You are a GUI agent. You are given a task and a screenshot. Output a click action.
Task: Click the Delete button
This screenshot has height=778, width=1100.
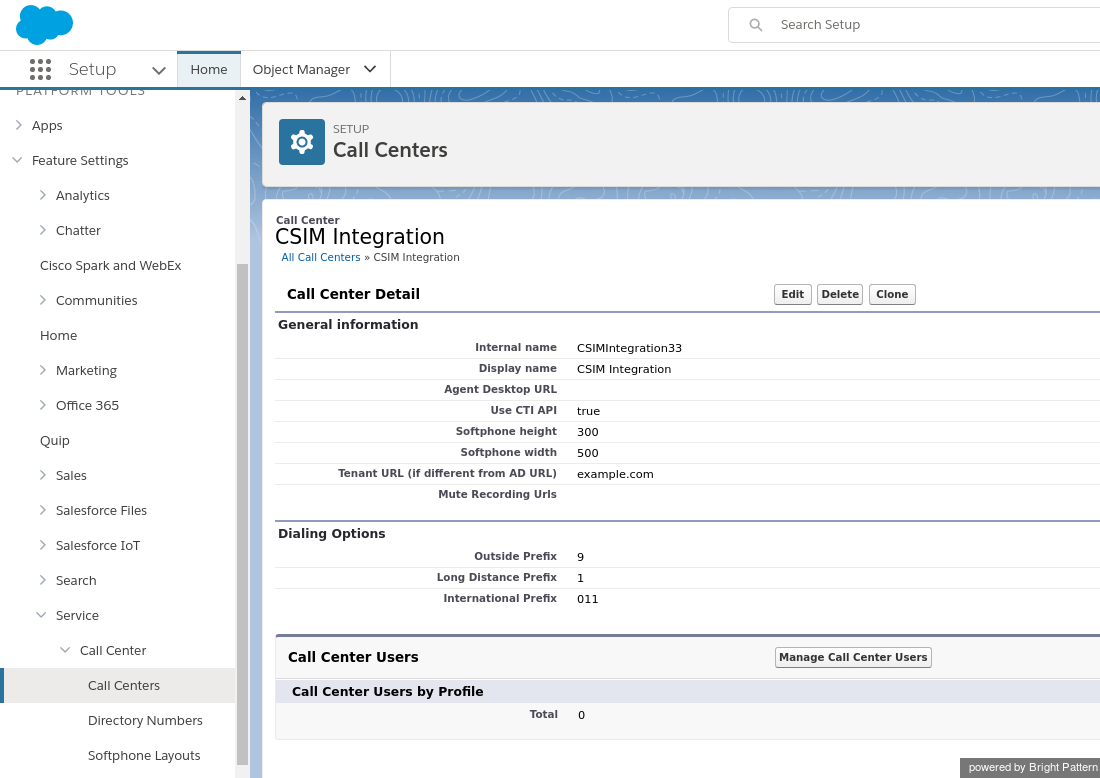[840, 295]
